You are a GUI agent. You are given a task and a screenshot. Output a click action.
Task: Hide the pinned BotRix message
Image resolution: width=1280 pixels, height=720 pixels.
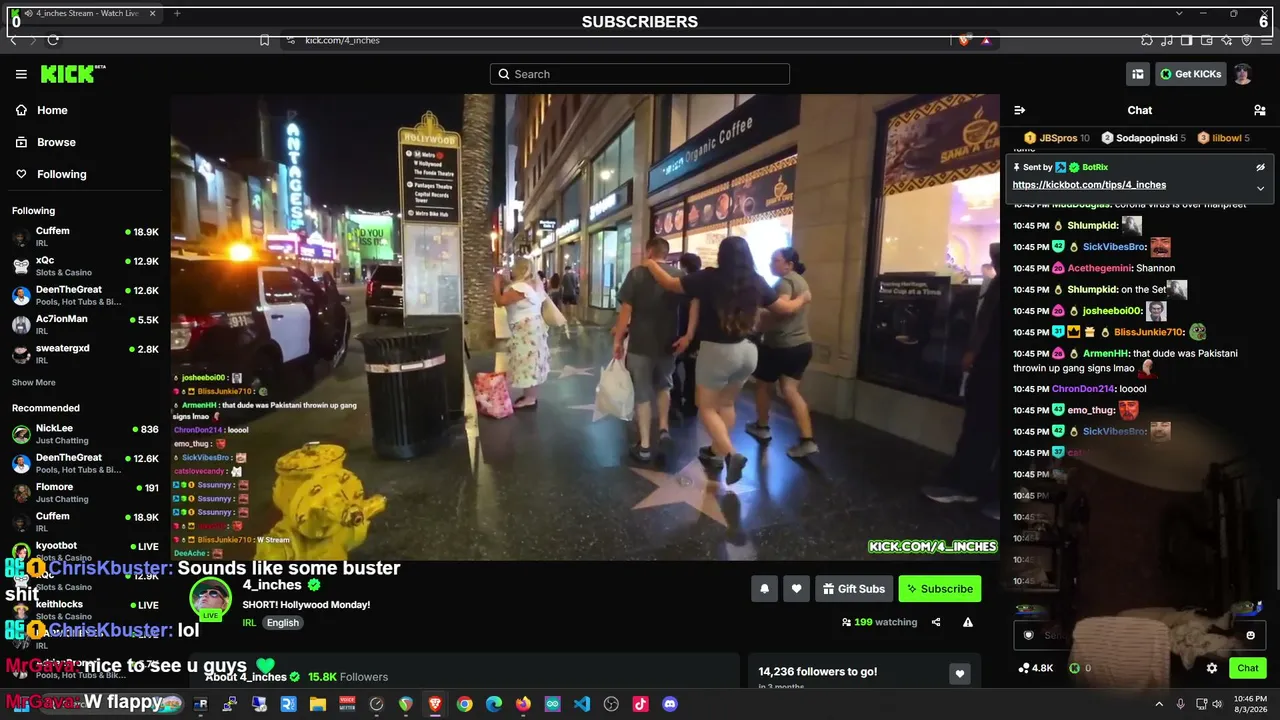click(1260, 167)
